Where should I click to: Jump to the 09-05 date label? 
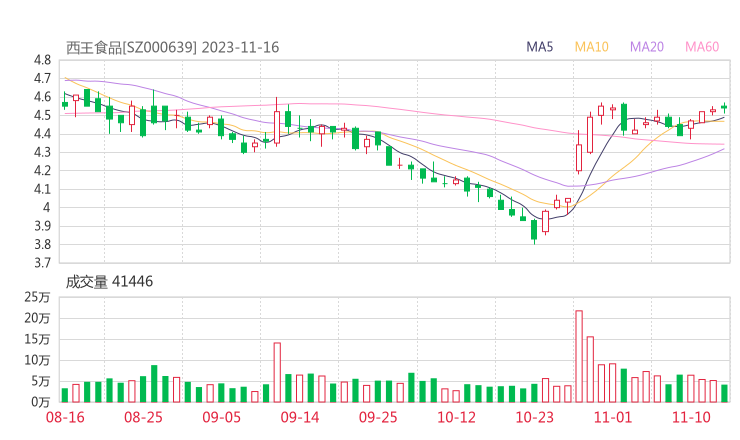coord(222,417)
